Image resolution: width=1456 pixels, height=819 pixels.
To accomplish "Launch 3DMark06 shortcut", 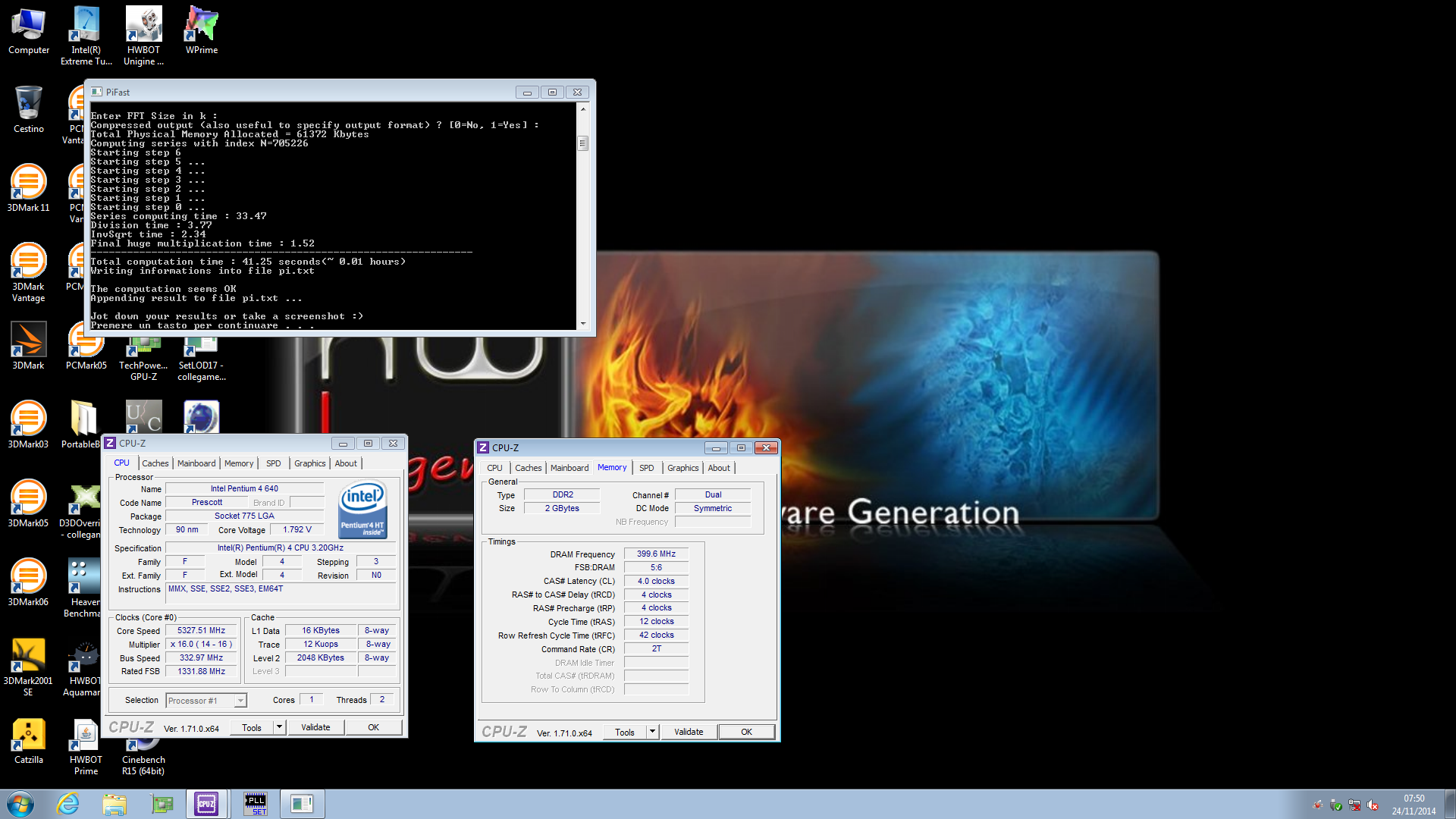I will coord(29,583).
